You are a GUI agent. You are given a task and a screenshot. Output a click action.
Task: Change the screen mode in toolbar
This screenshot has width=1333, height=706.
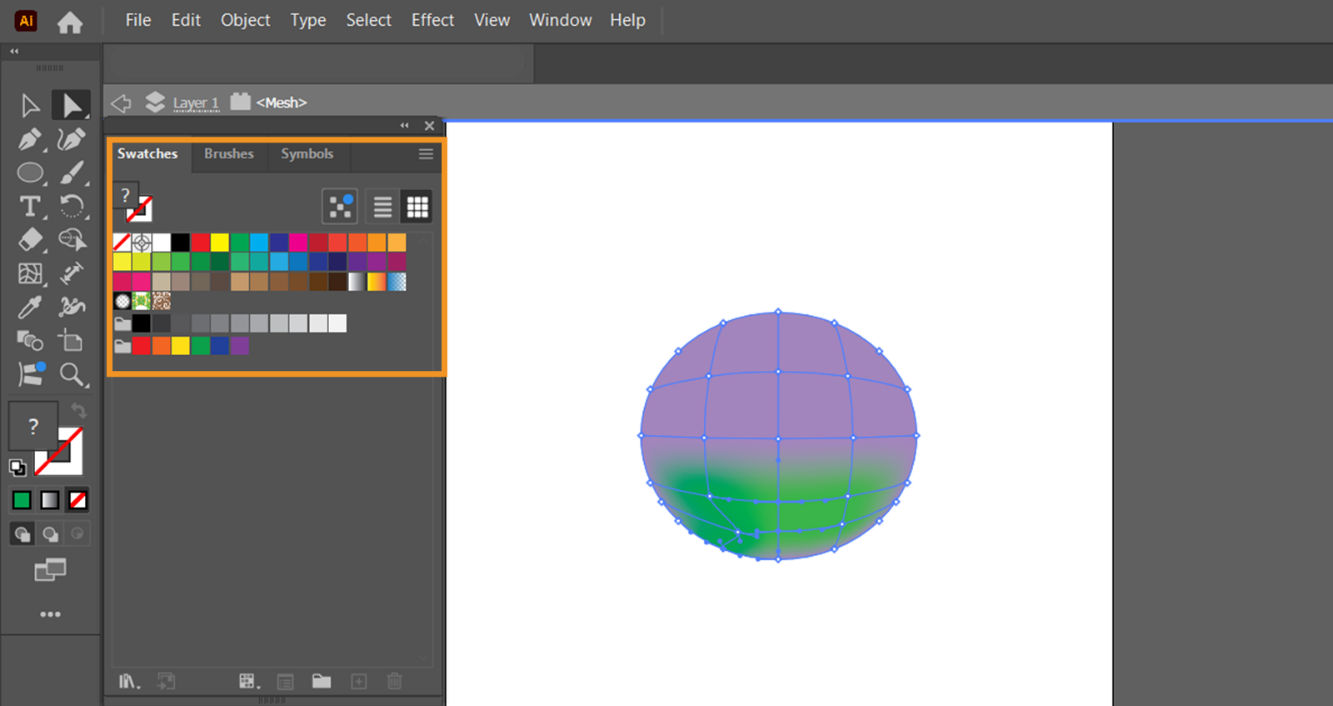[x=50, y=570]
